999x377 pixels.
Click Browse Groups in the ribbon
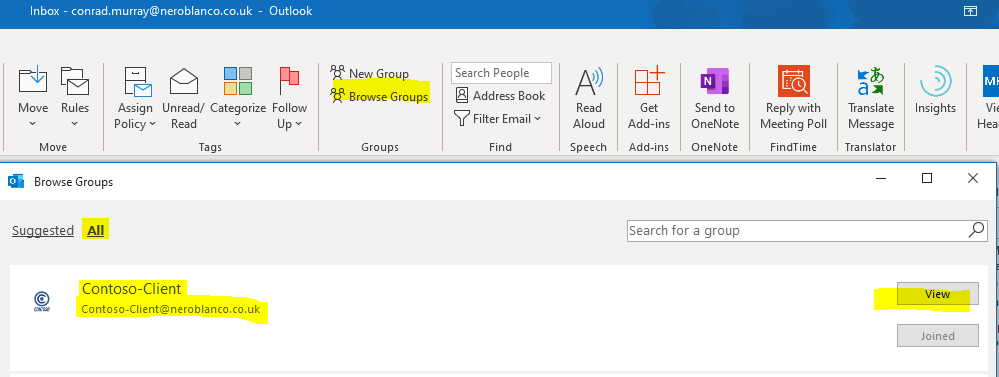tap(380, 96)
